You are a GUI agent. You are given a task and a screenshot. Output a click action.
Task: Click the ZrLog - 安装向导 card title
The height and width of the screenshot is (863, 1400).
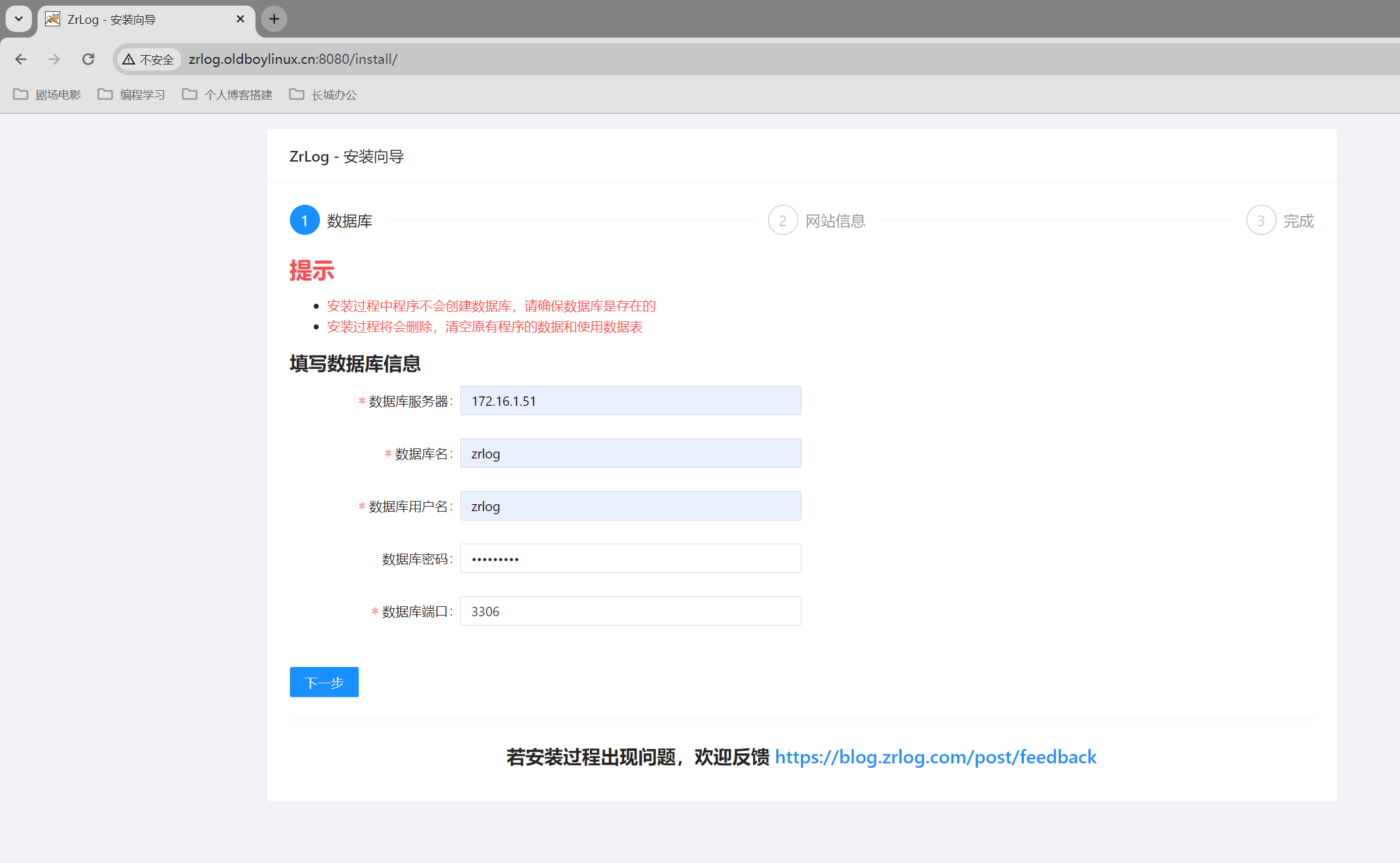(x=346, y=157)
